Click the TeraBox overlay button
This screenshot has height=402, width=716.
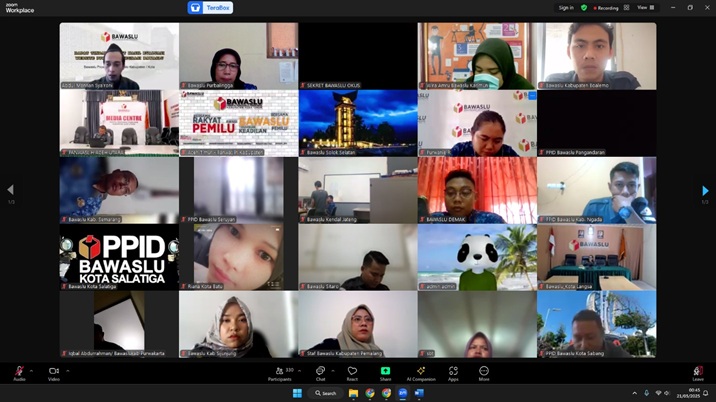pyautogui.click(x=210, y=7)
